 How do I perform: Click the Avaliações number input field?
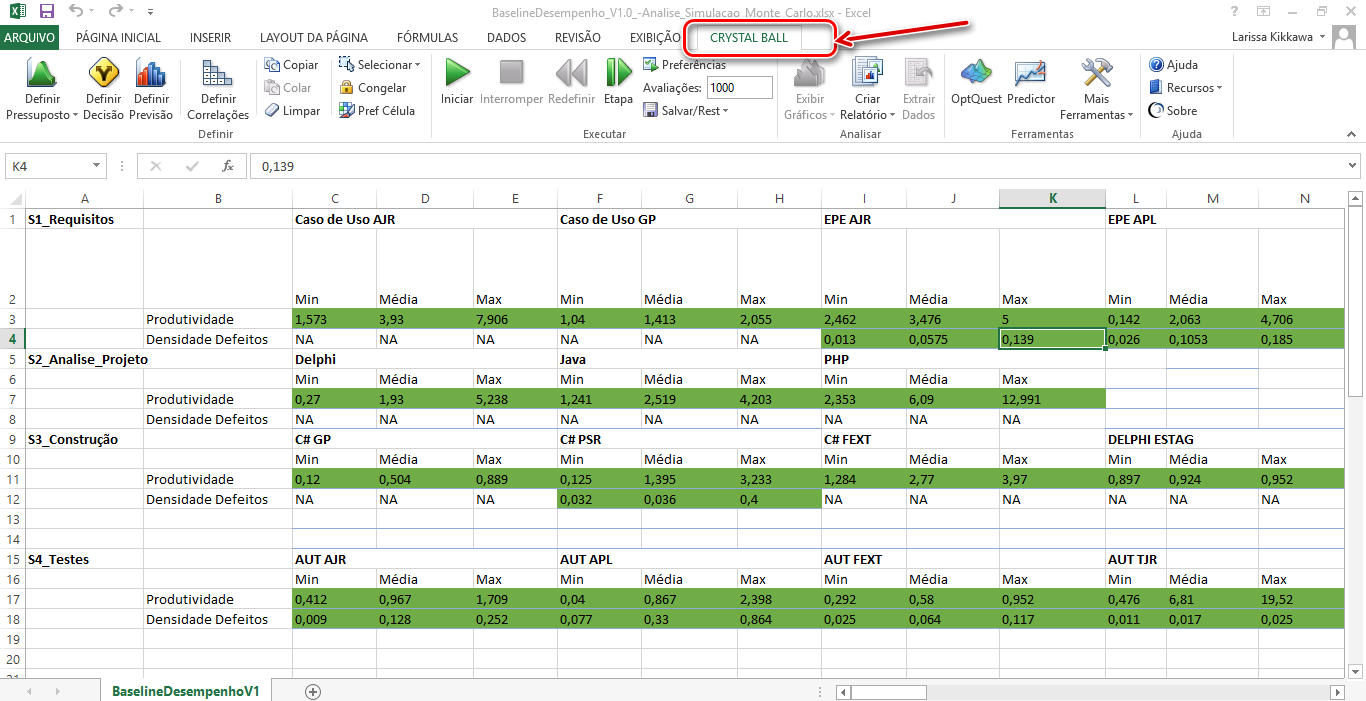pos(739,88)
